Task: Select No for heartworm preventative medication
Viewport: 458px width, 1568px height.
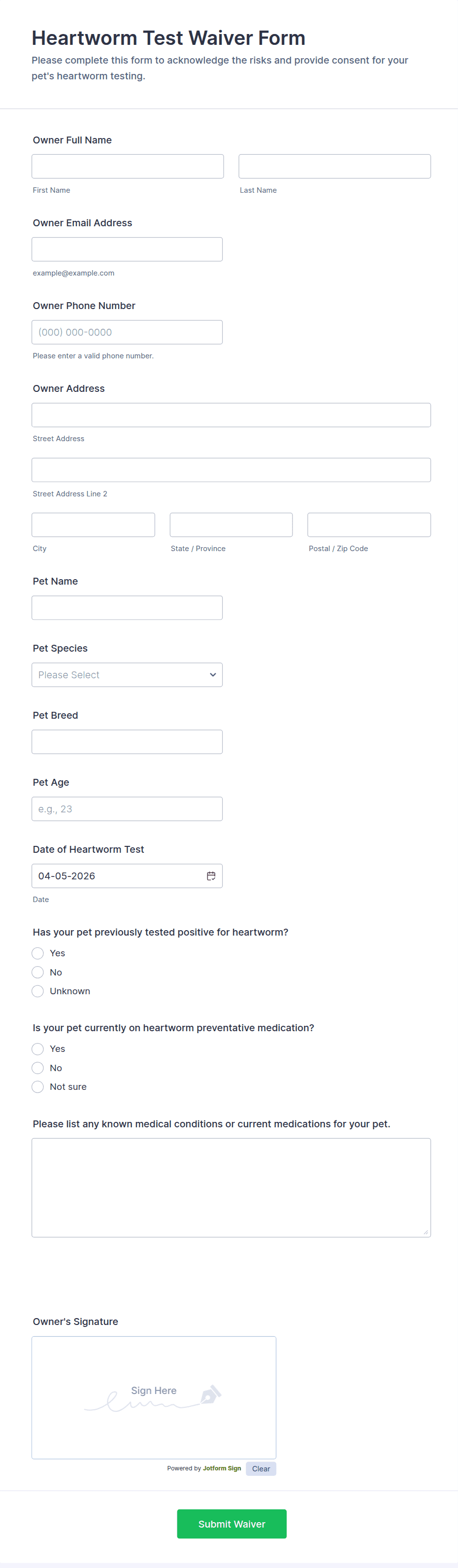Action: tap(37, 1068)
